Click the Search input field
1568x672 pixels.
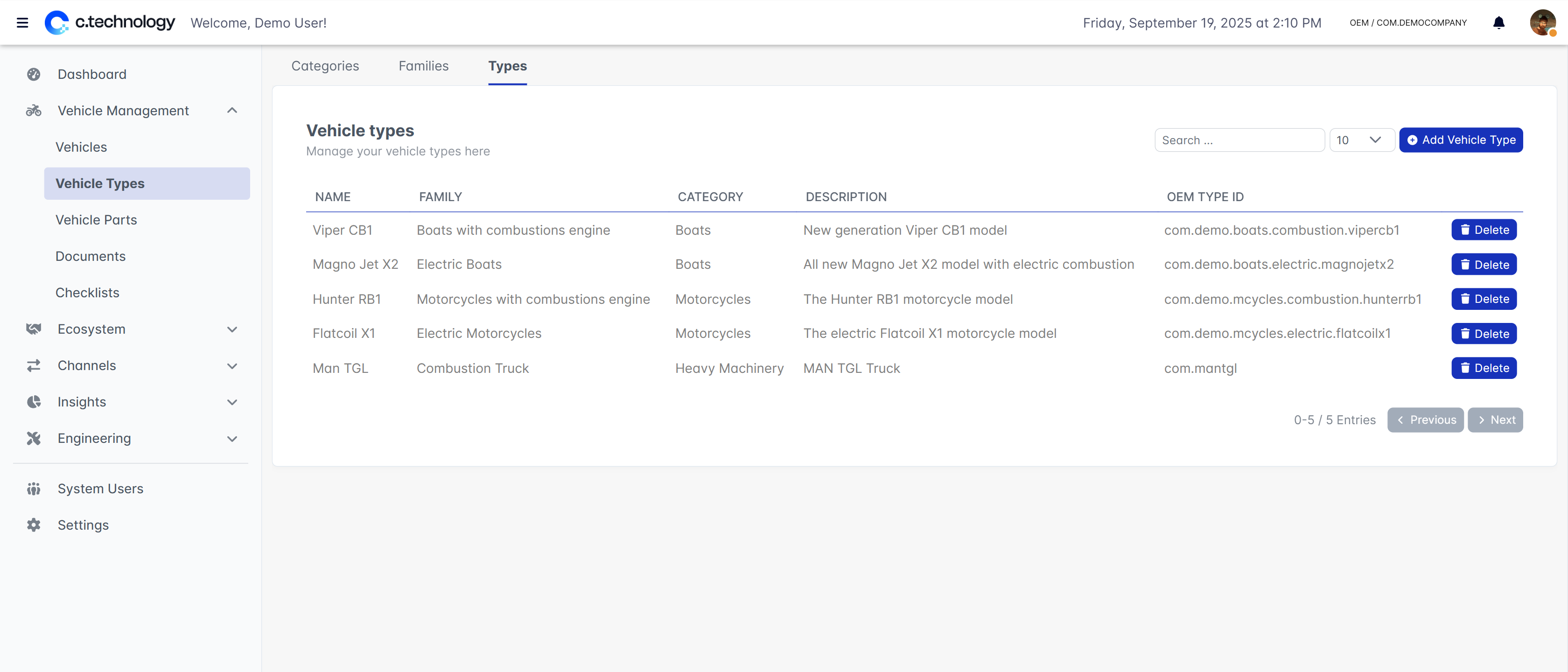[1239, 140]
